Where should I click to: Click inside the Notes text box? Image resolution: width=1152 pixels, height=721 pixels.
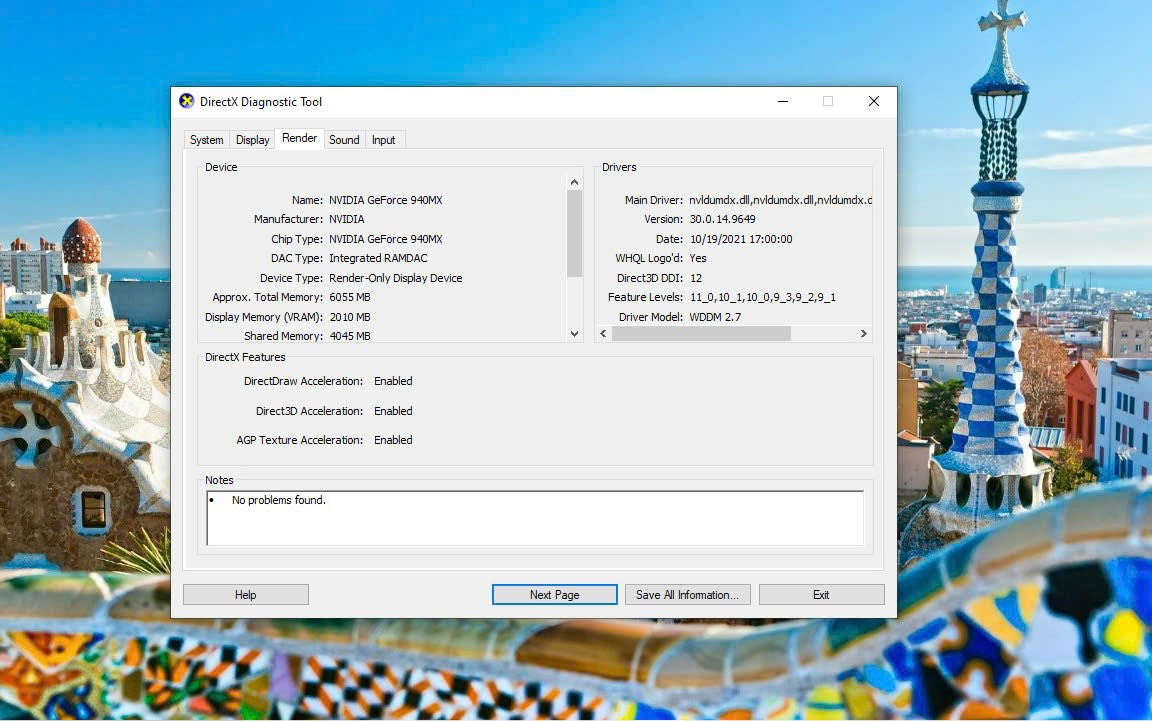tap(535, 518)
